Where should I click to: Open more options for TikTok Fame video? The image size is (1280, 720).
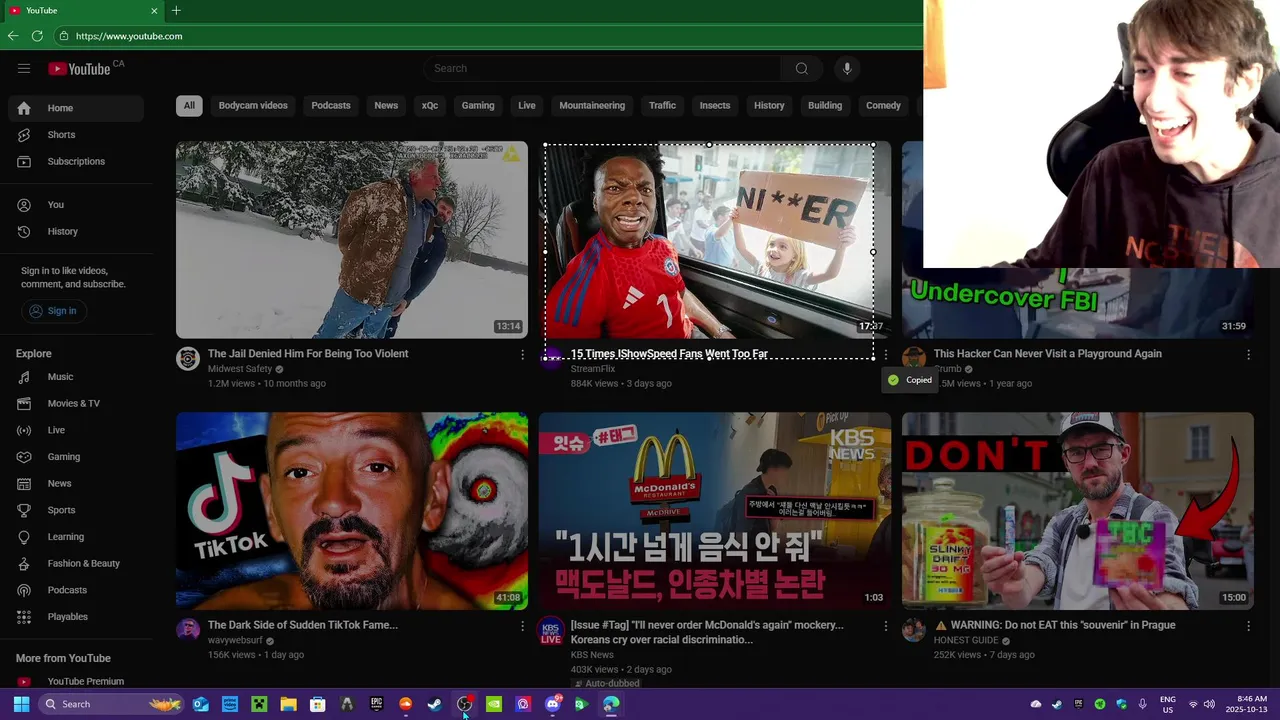522,626
